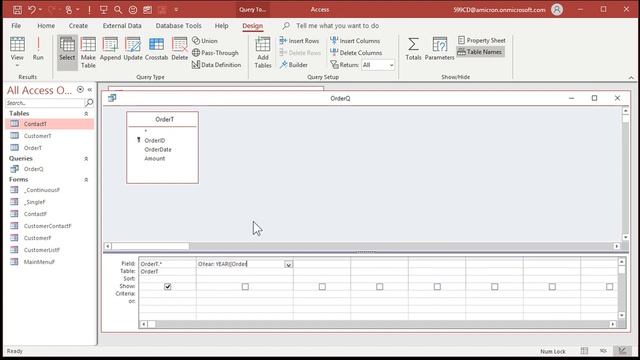Click Insert Columns in Query Setup
The image size is (640, 360).
[x=355, y=41]
